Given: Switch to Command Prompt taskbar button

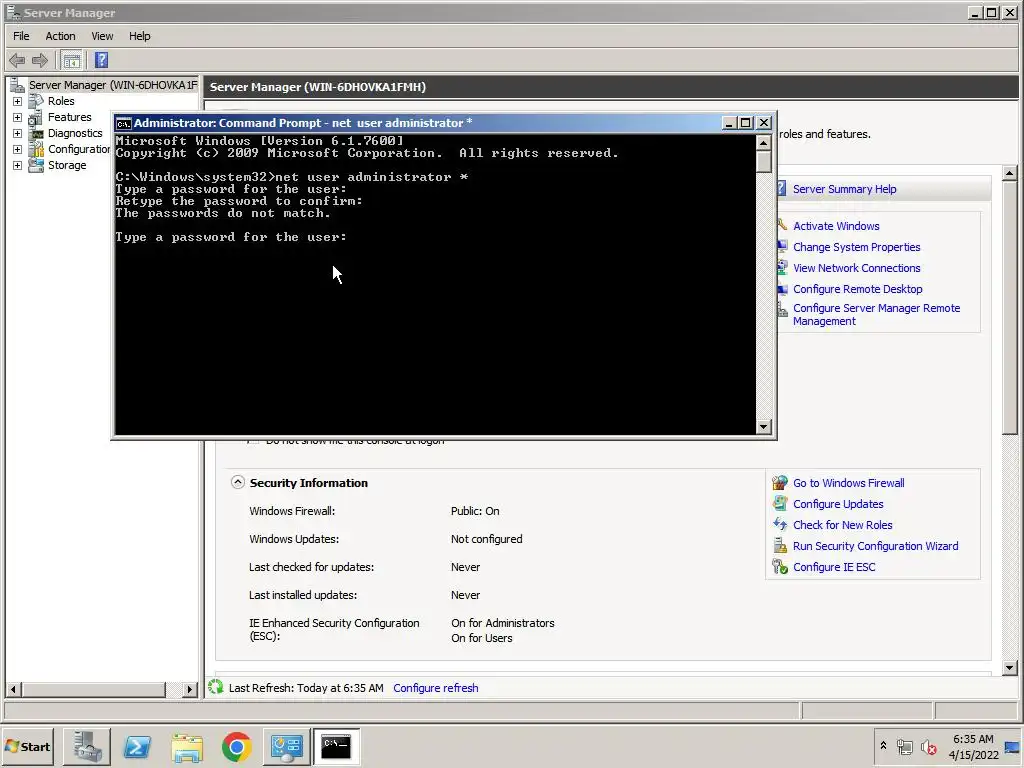Looking at the screenshot, I should tap(336, 746).
